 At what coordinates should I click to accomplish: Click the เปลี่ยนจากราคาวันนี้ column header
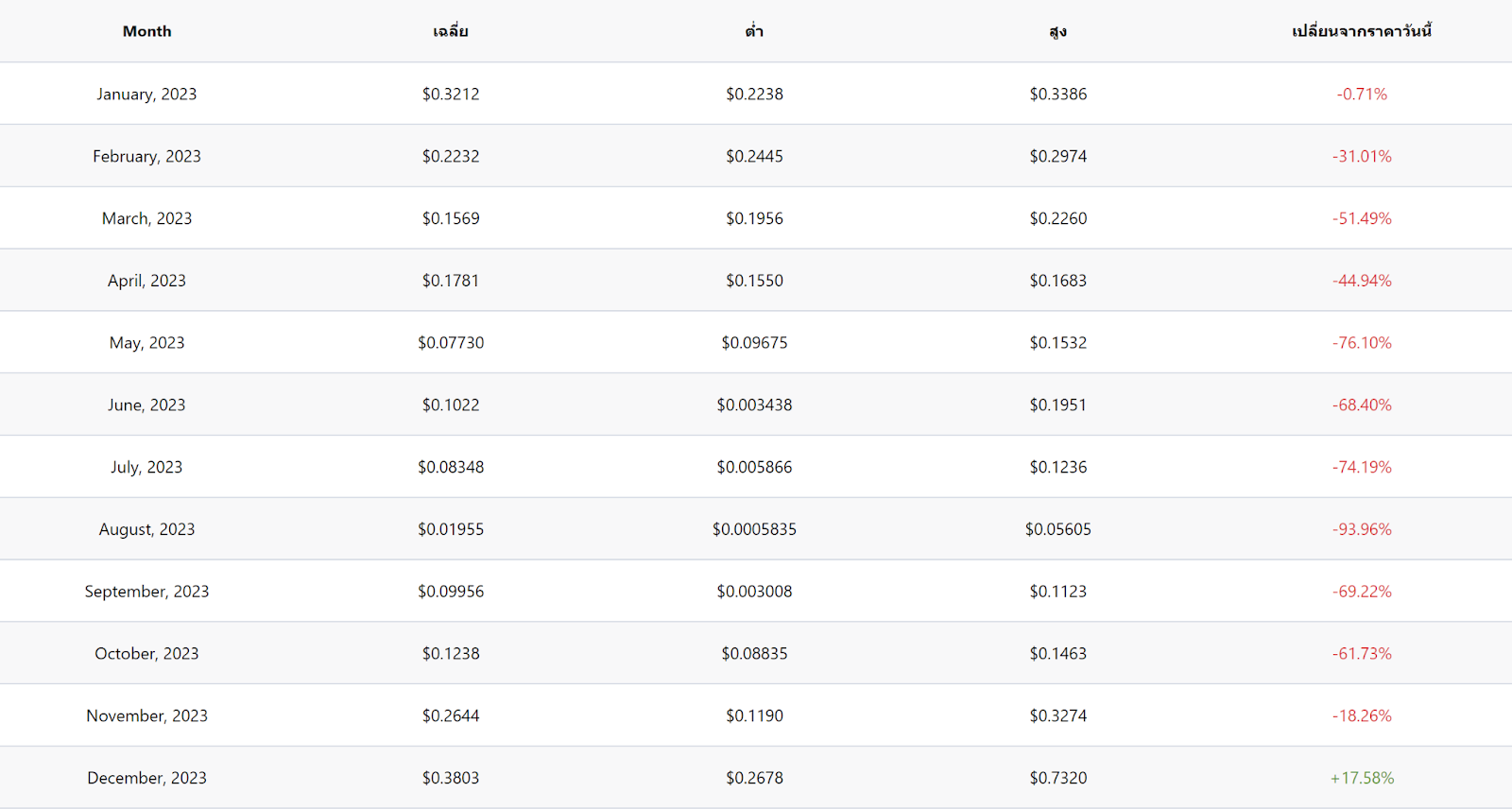click(1362, 31)
